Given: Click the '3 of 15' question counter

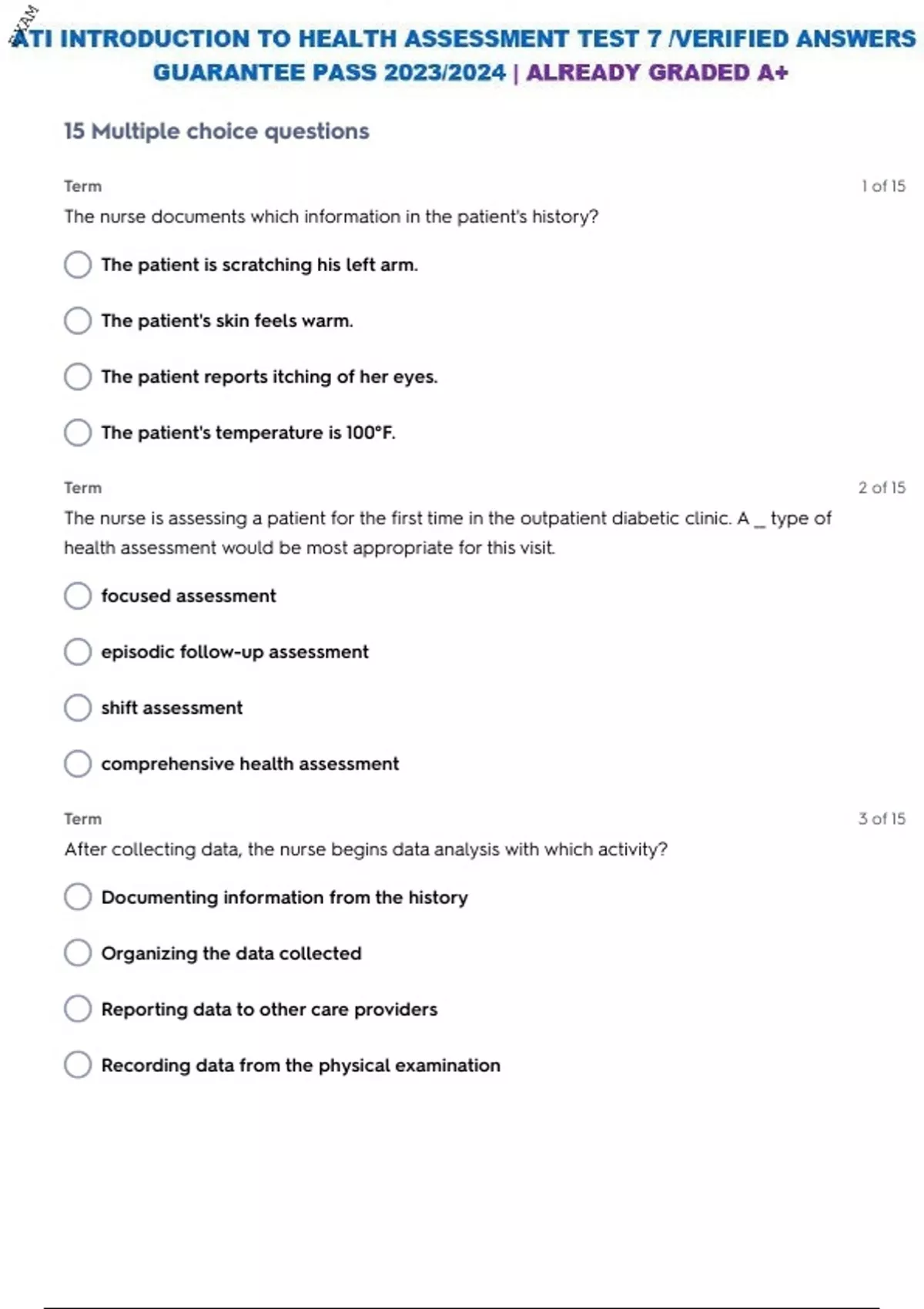Looking at the screenshot, I should click(882, 819).
